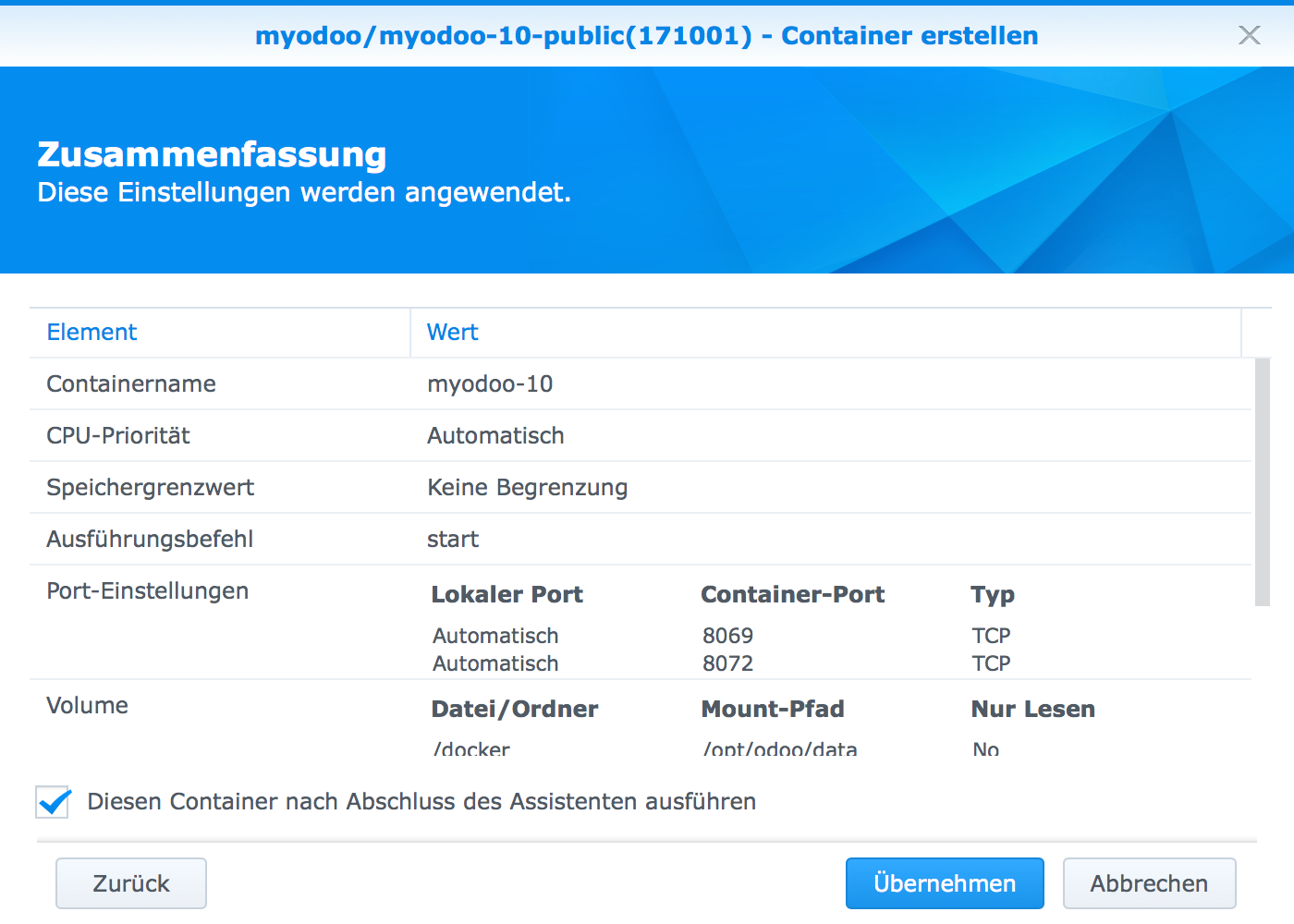1294x924 pixels.
Task: Select the Wert column header
Action: tap(452, 332)
